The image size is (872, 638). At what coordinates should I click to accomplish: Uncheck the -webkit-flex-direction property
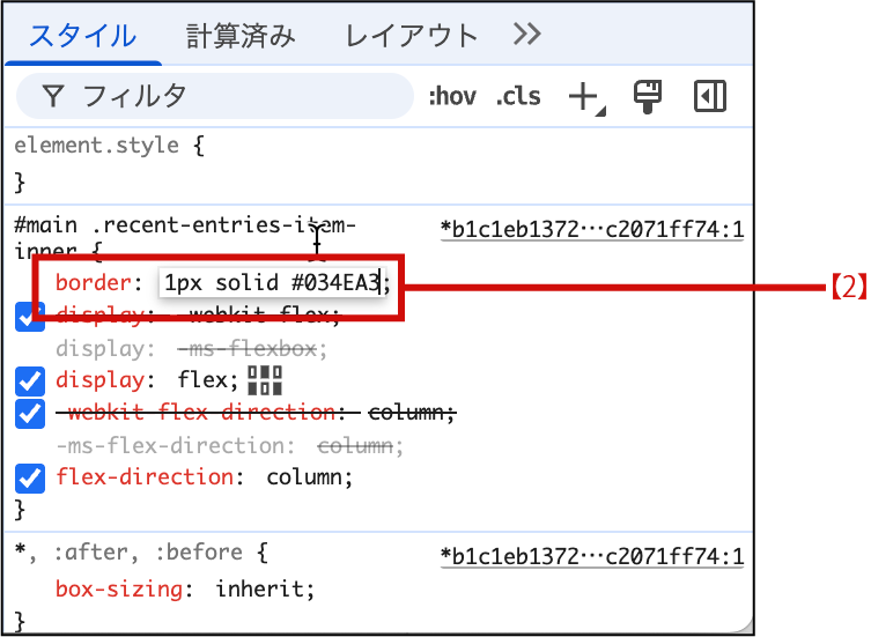pos(29,413)
